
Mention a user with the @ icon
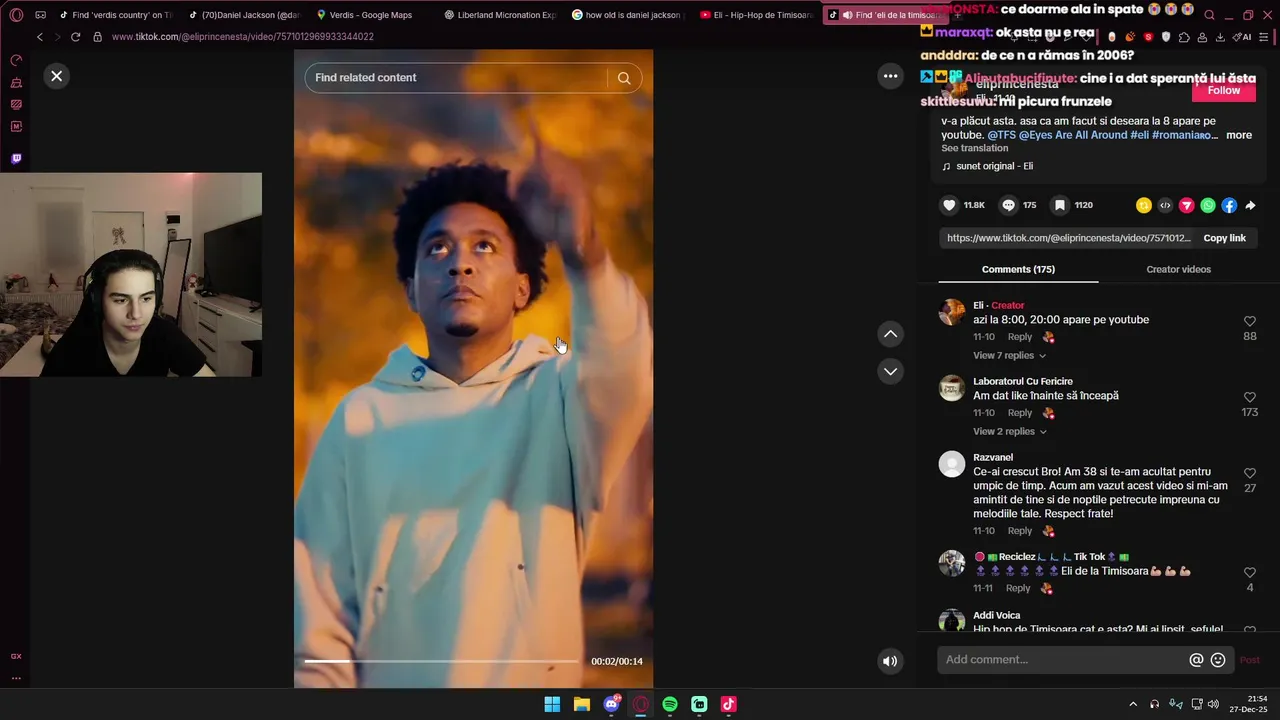1196,660
